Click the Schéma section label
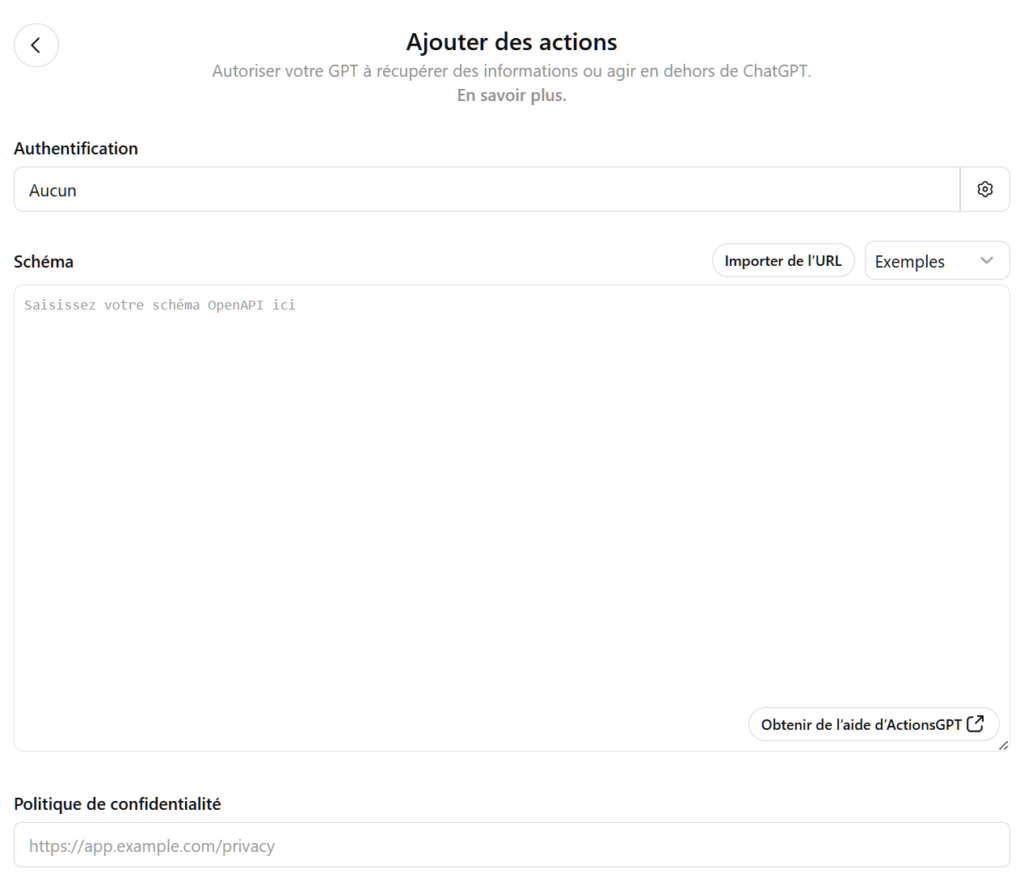 (43, 261)
